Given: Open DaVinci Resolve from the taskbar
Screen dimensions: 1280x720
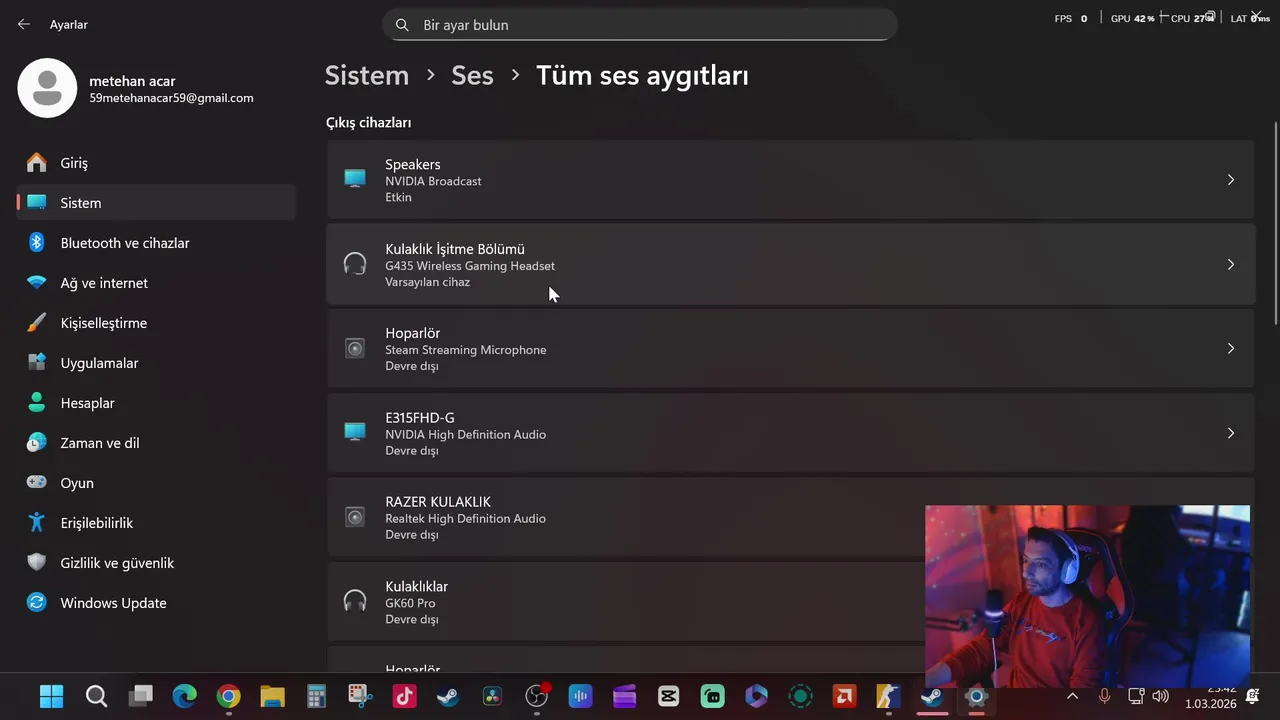Looking at the screenshot, I should pyautogui.click(x=493, y=696).
